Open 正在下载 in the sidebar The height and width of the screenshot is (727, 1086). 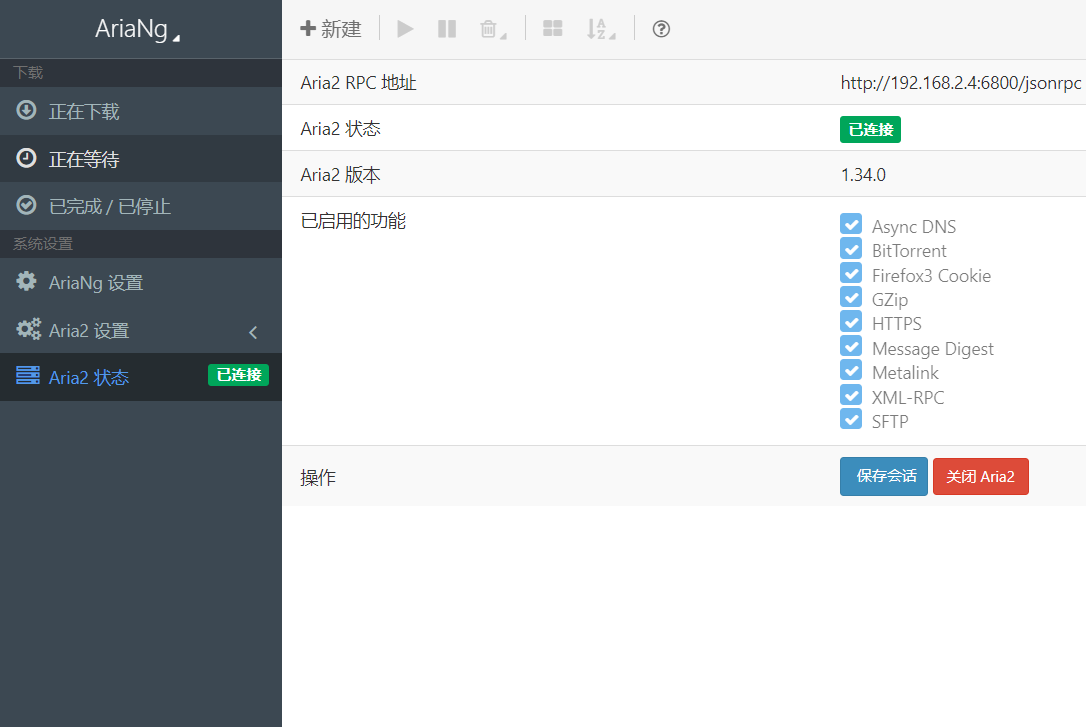point(84,111)
